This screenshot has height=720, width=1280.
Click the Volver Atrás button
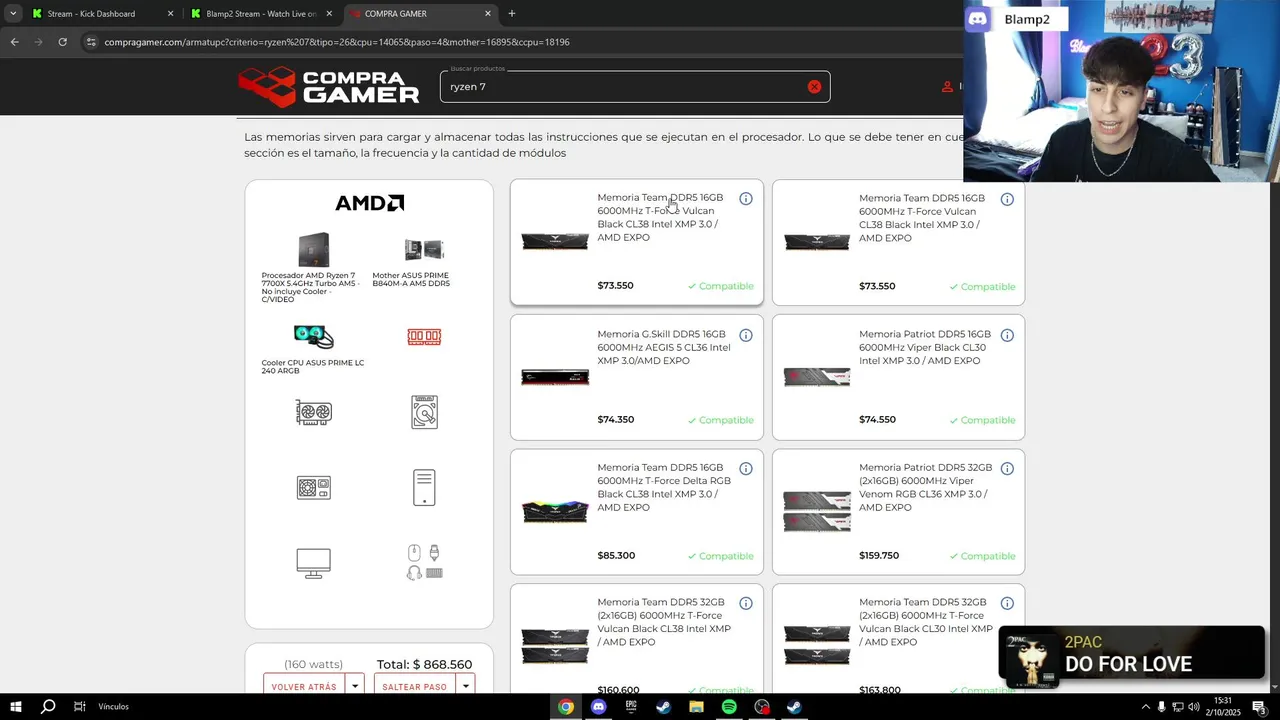click(304, 687)
